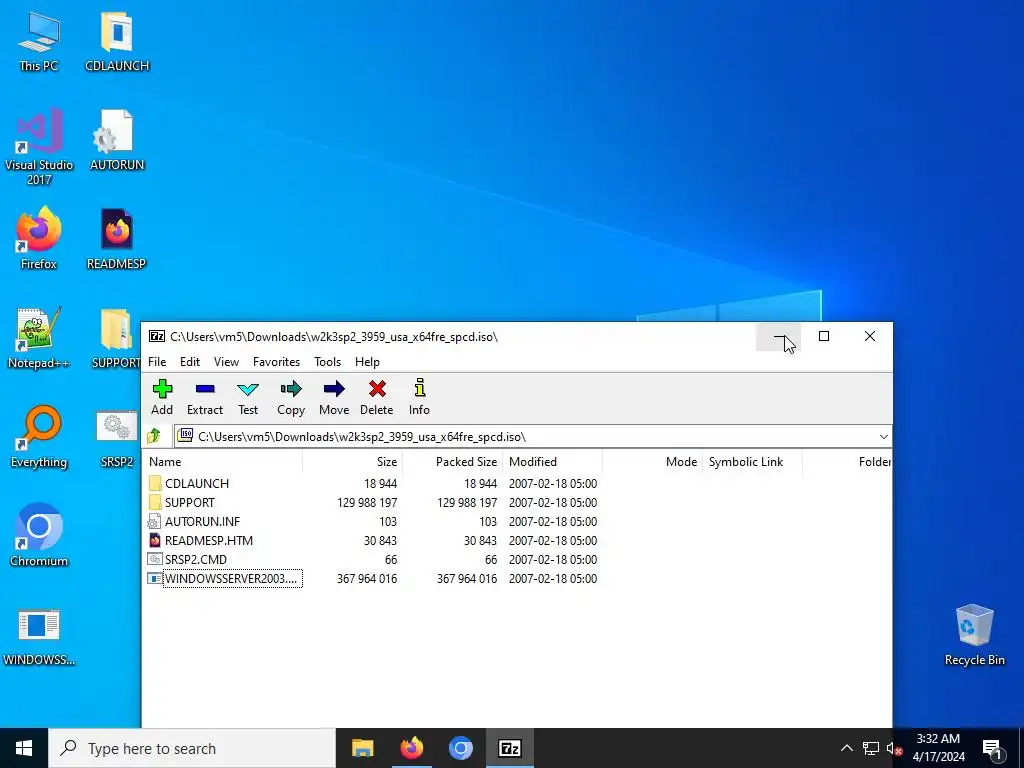The height and width of the screenshot is (768, 1024).
Task: Sort by Symbolic Link column header
Action: [x=752, y=462]
